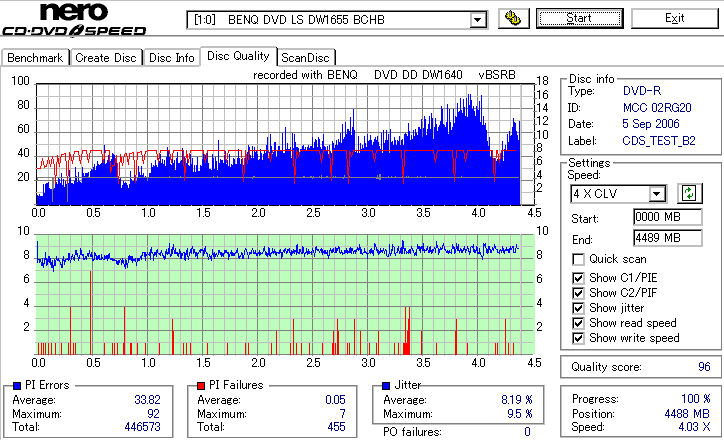Click the refresh speed list icon
This screenshot has width=724, height=441.
tap(689, 193)
